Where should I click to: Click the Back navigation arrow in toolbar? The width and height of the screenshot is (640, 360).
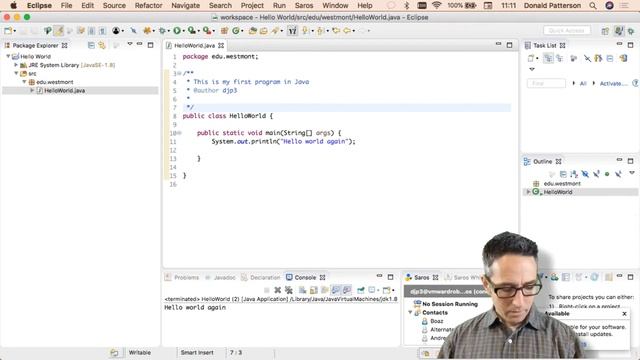pyautogui.click(x=347, y=31)
